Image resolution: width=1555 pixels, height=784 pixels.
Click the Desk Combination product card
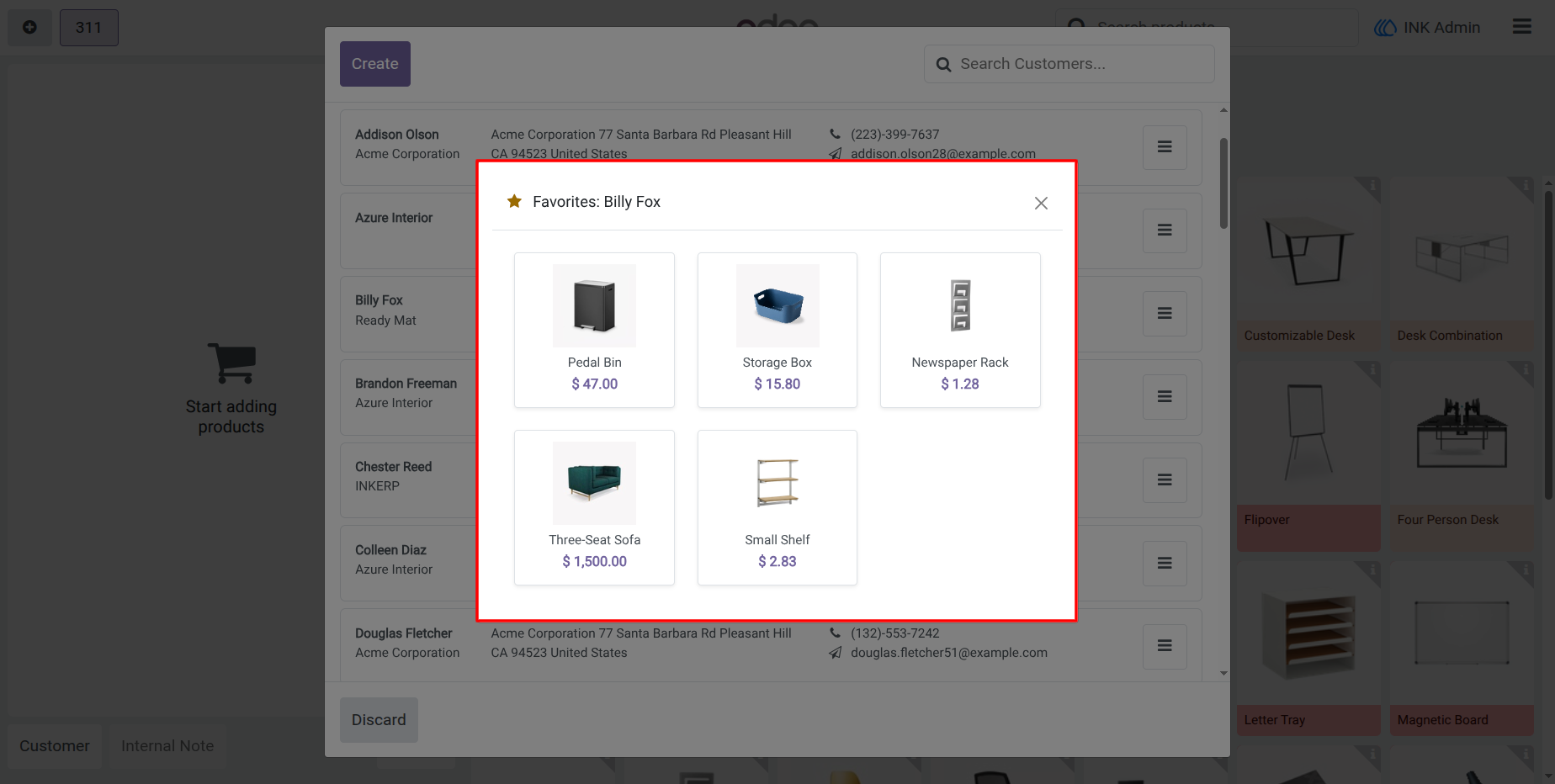point(1462,263)
